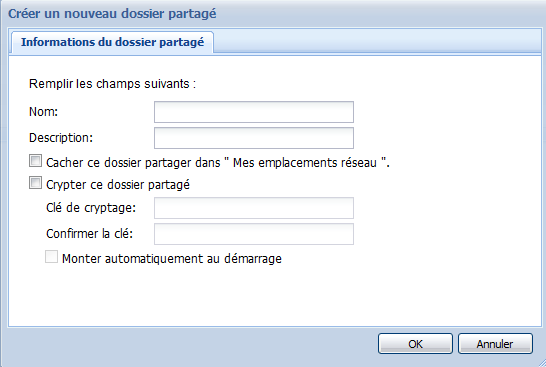Enable hiding folder in Mes emplacements réseau

coord(36,161)
